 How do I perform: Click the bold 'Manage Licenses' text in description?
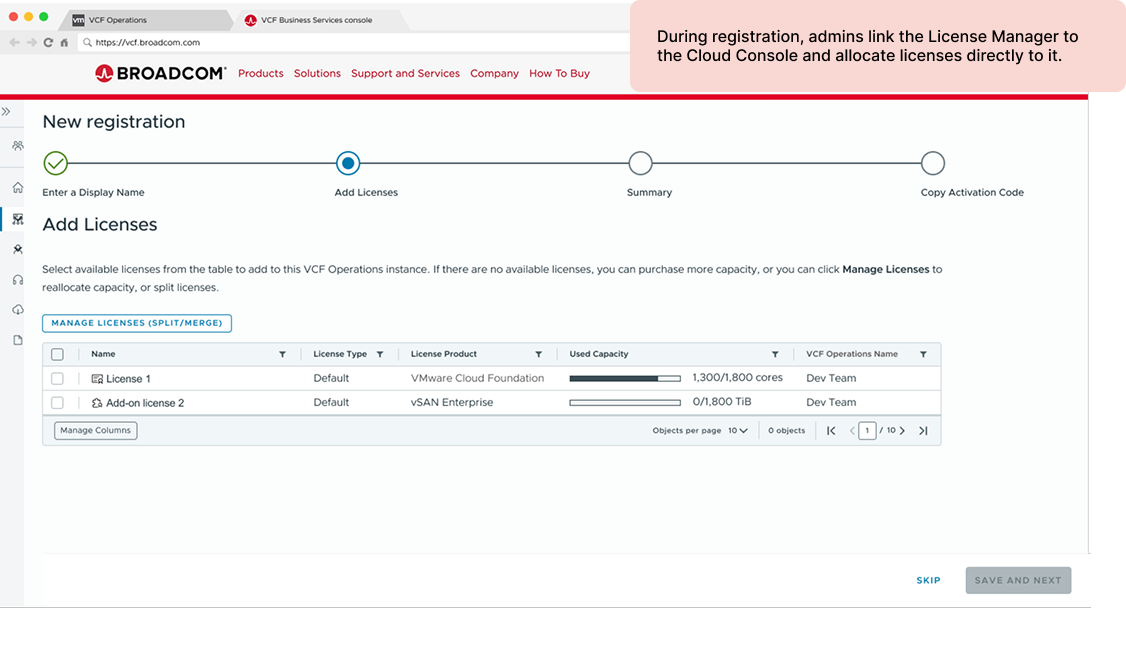click(x=885, y=269)
